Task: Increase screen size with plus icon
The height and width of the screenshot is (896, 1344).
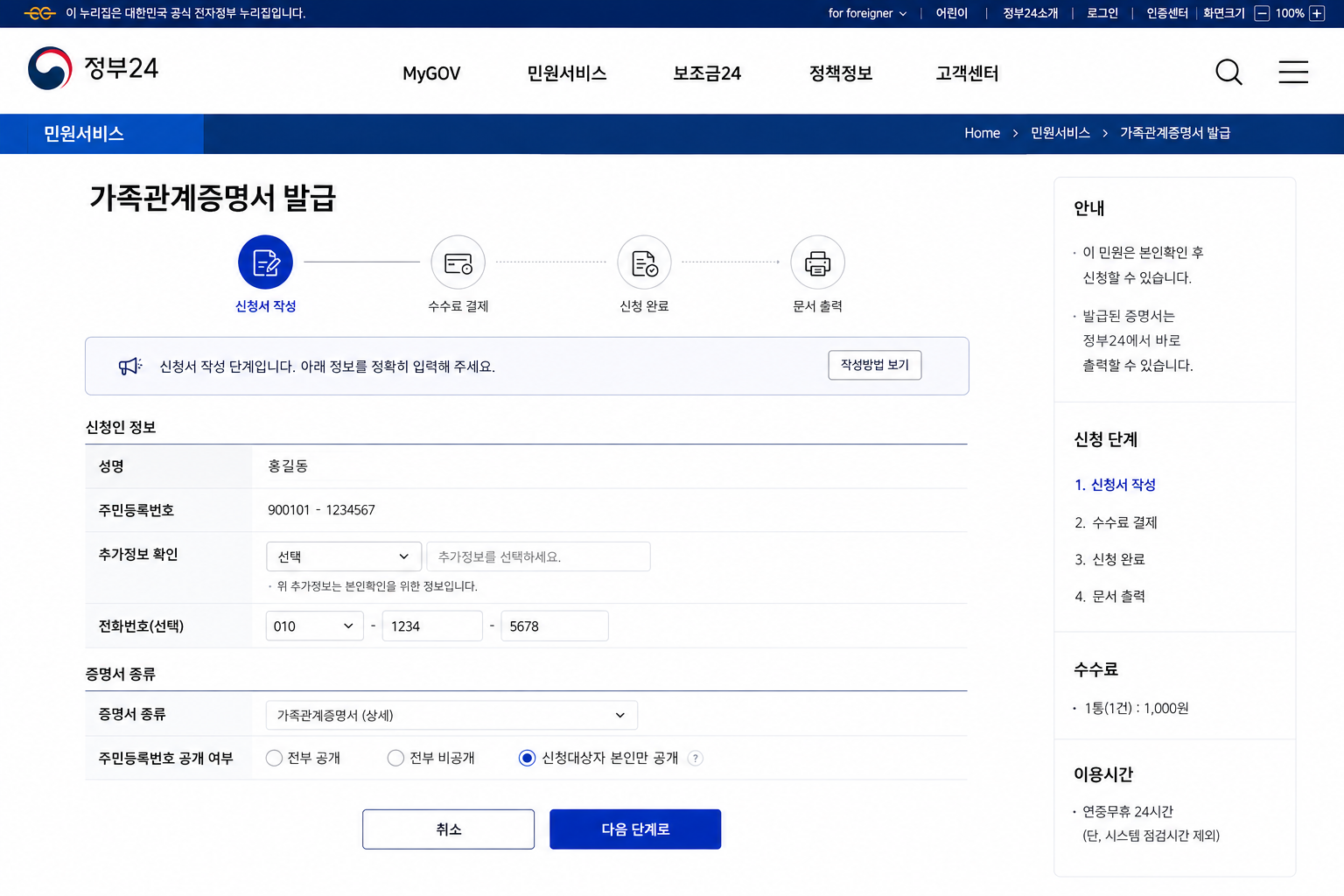Action: [x=1317, y=13]
